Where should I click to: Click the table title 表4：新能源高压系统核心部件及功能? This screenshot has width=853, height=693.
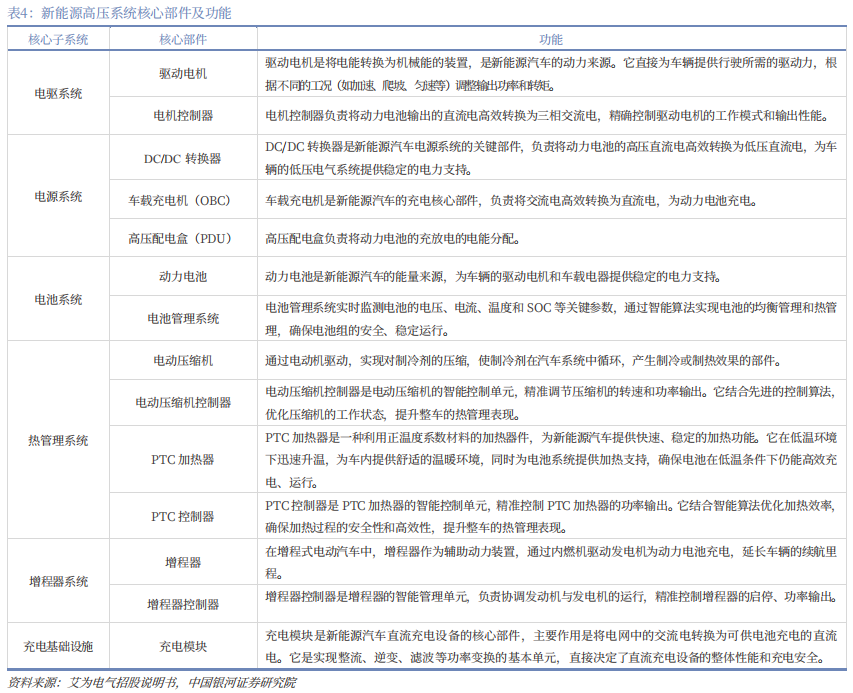click(119, 13)
